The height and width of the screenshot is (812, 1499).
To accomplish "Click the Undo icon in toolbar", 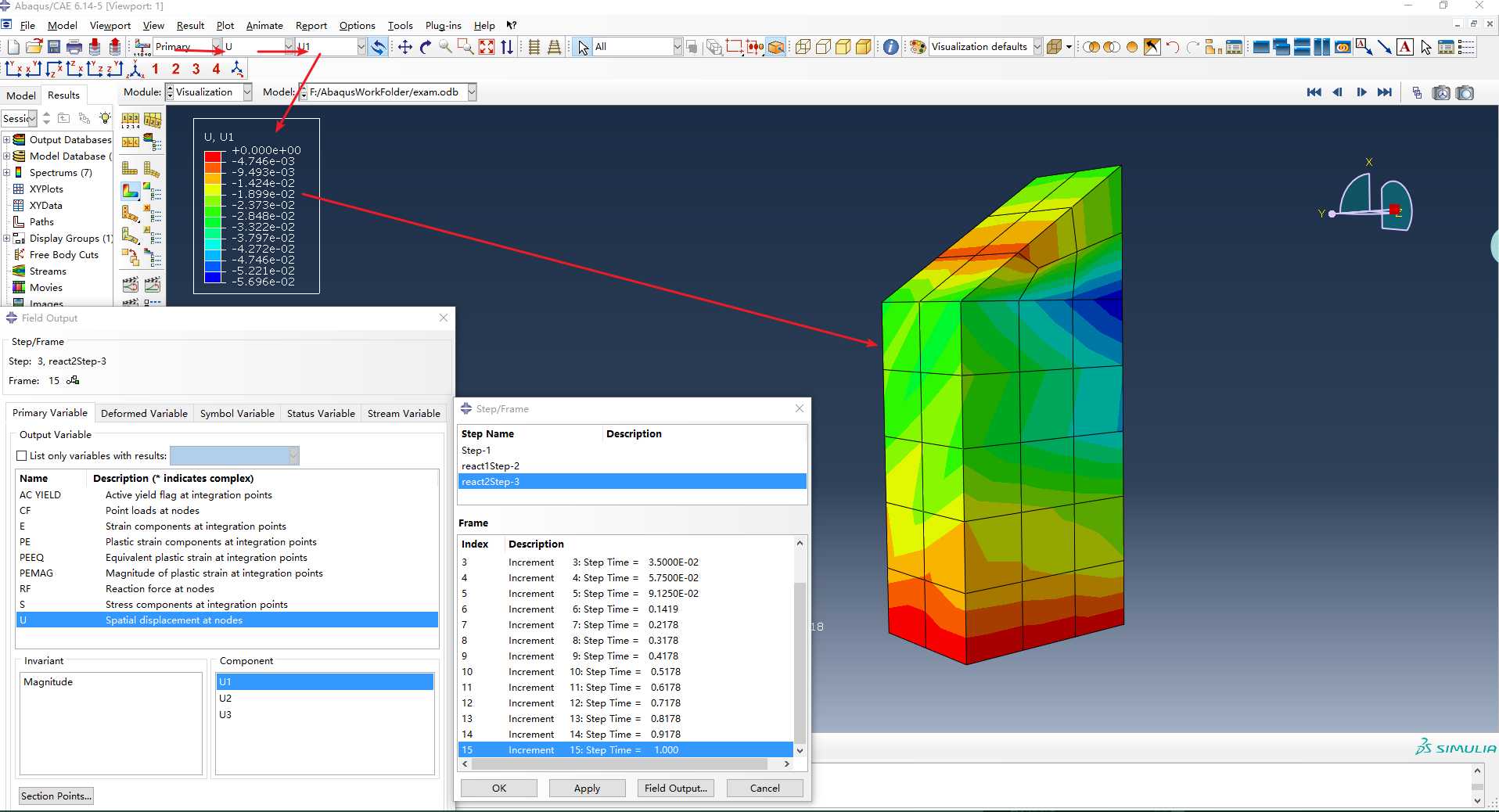I will pos(1172,47).
